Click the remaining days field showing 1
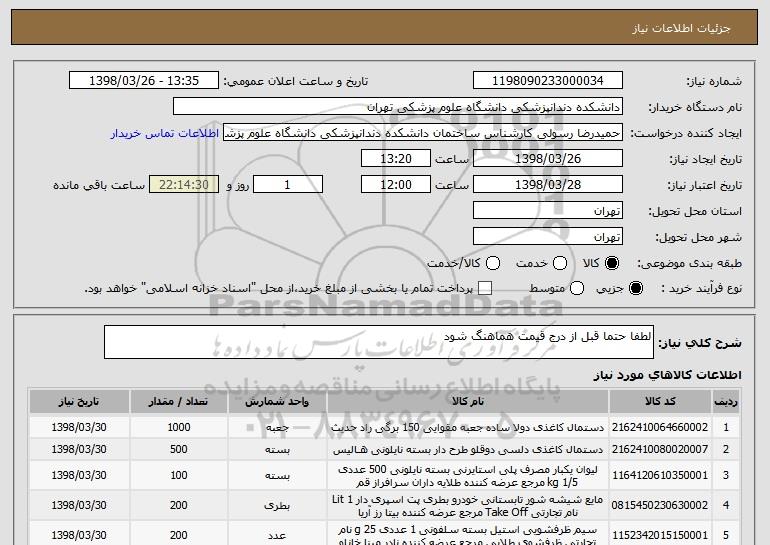770x545 pixels. coord(288,185)
